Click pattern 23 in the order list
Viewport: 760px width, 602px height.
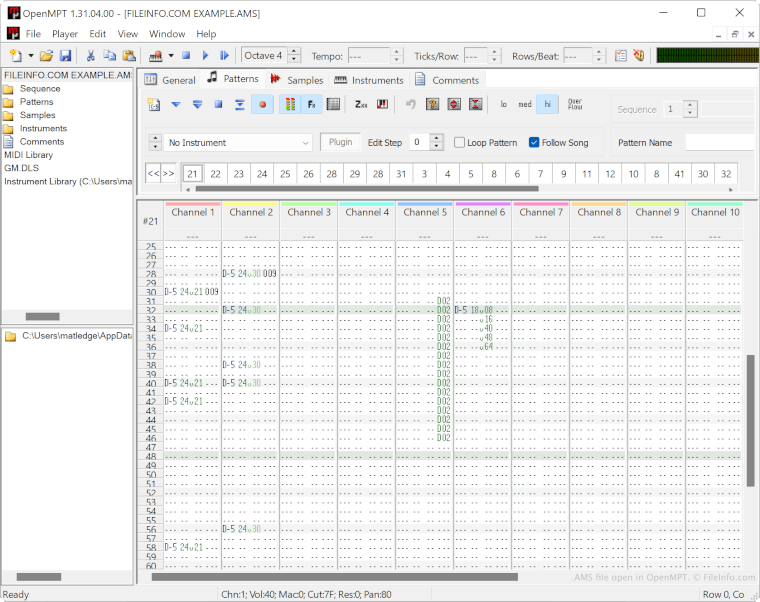(238, 174)
